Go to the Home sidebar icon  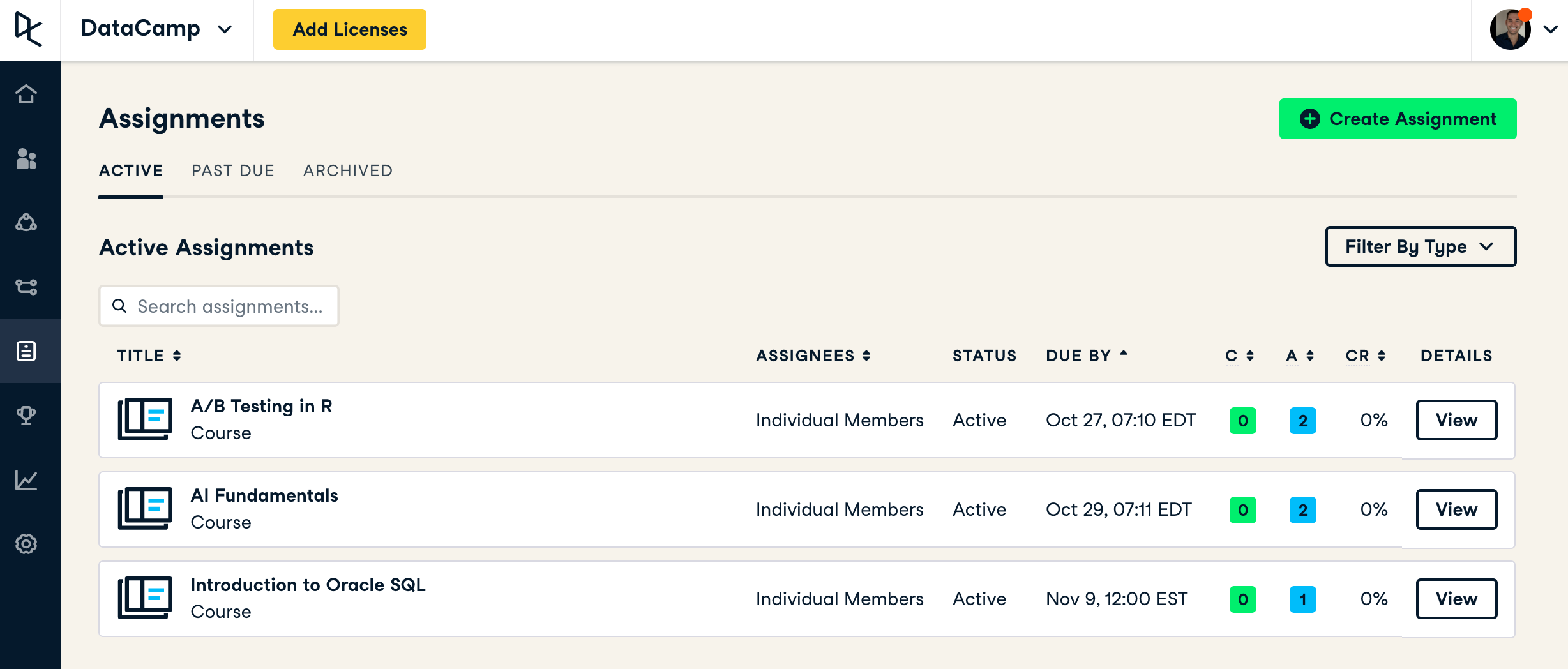pos(26,94)
